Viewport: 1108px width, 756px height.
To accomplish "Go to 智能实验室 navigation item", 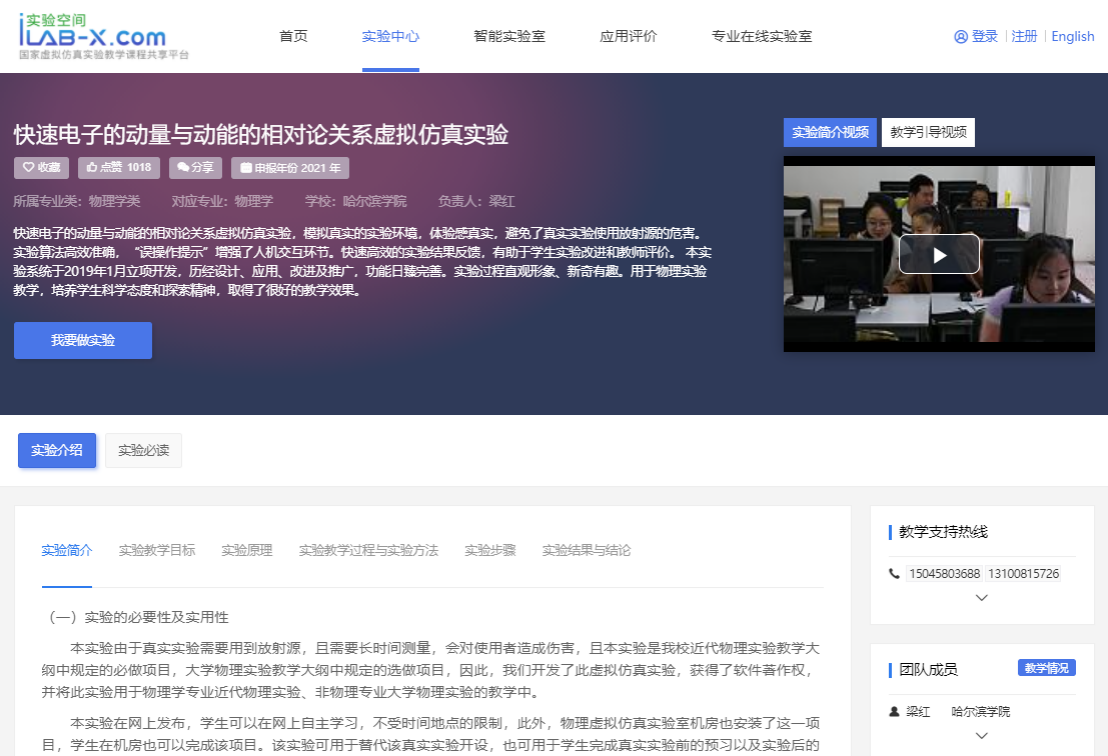I will [509, 36].
